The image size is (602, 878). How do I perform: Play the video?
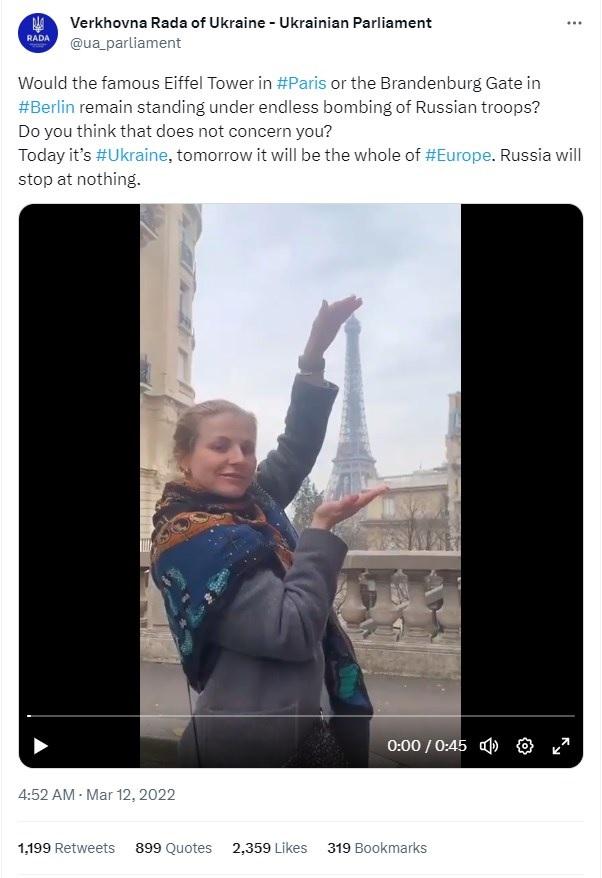point(40,746)
